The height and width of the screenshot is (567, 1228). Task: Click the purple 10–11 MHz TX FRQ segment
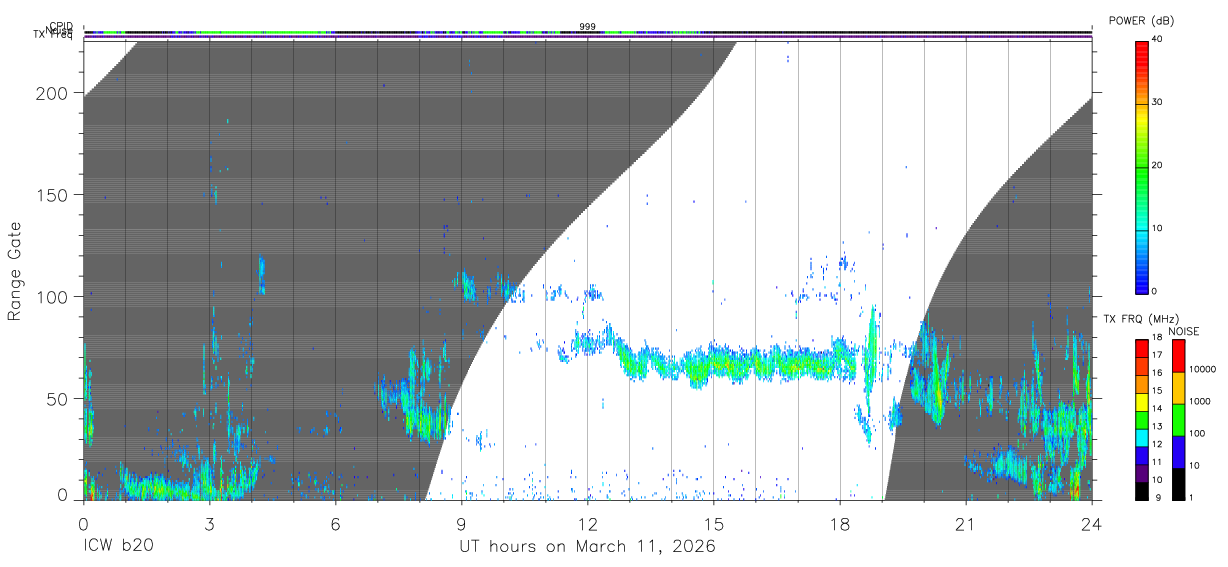pos(1141,474)
